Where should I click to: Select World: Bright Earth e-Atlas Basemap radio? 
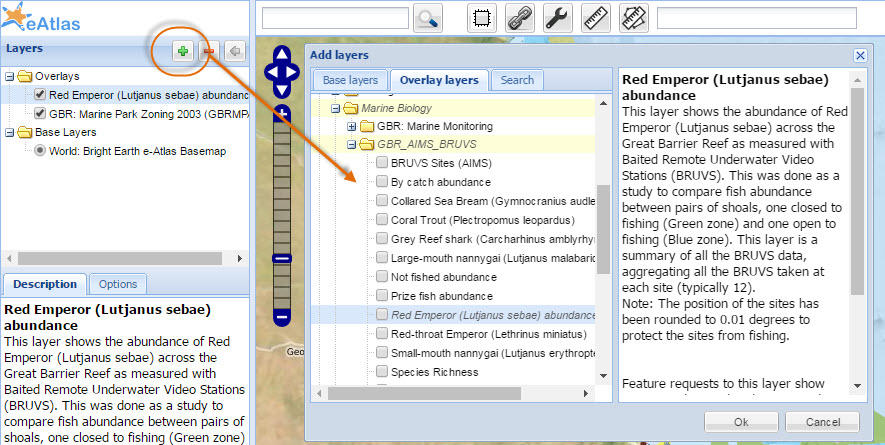[x=40, y=151]
